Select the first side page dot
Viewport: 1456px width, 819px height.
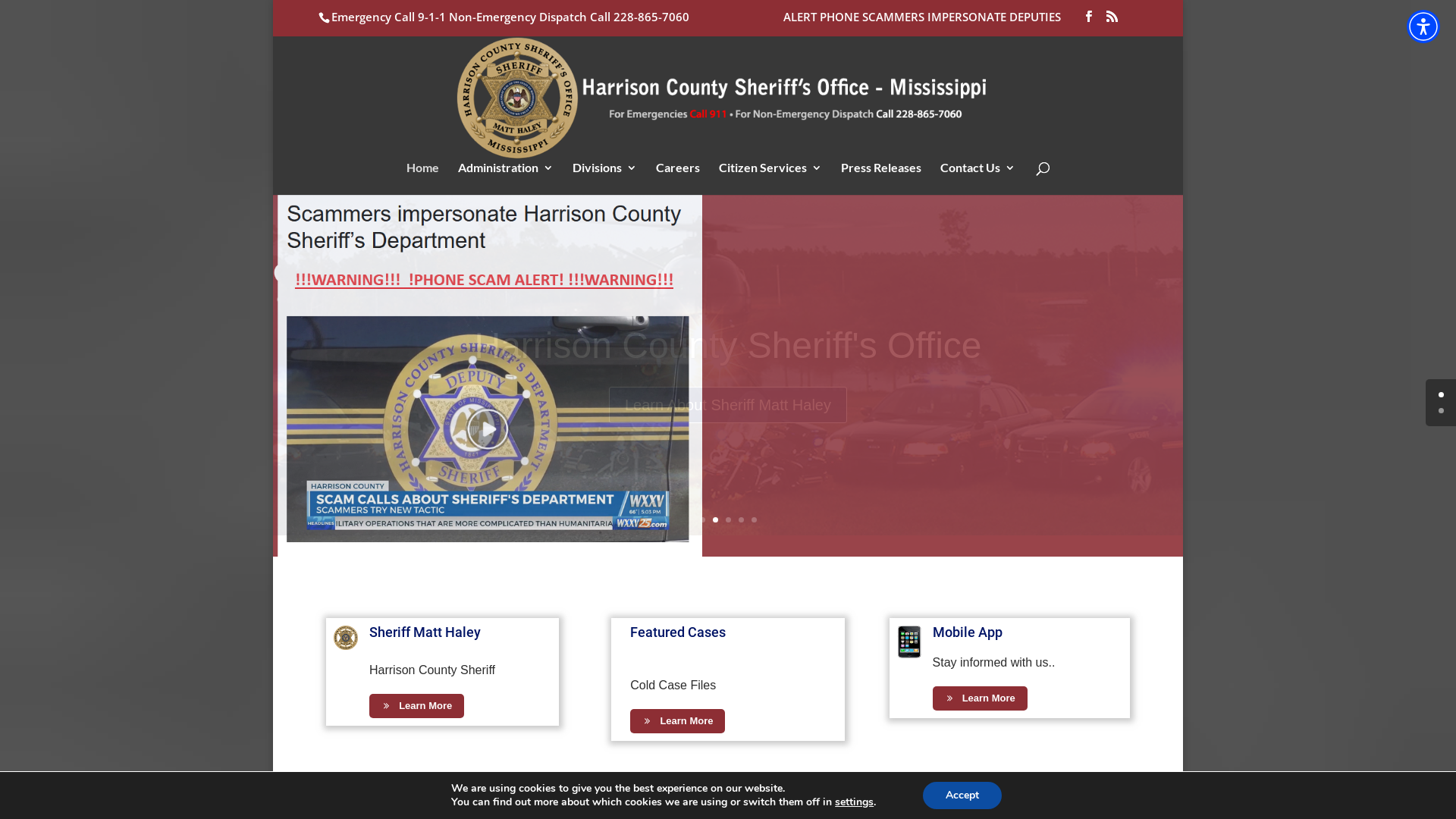[x=1441, y=394]
